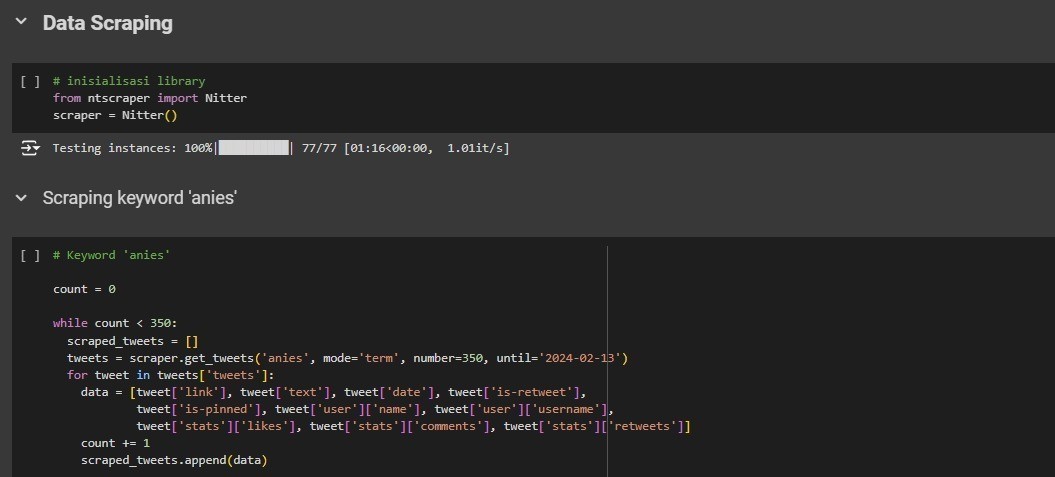Click the tweet['stats']['likes'] code line
Viewport: 1055px width, 477px height.
[414, 427]
